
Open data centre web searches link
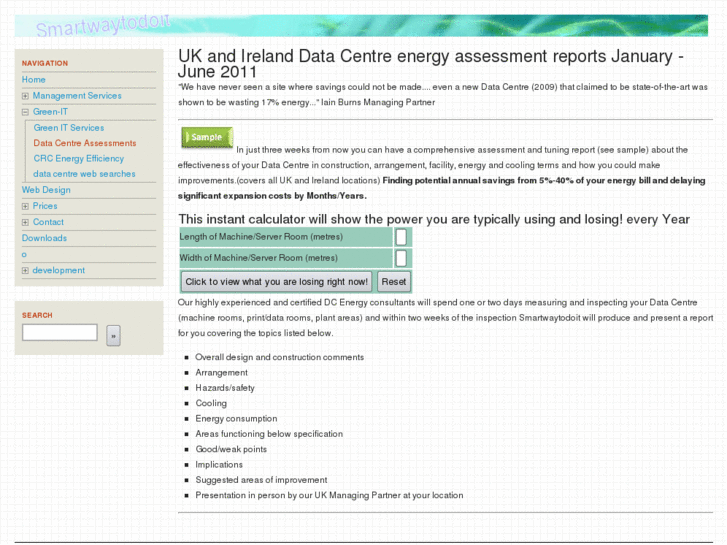pyautogui.click(x=84, y=174)
